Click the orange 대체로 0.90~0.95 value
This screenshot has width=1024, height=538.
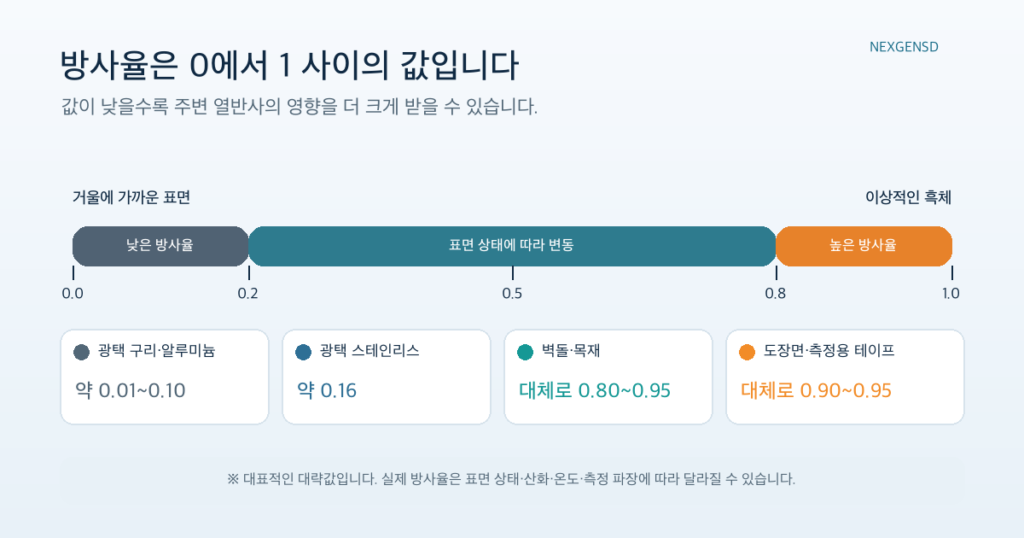(x=816, y=390)
